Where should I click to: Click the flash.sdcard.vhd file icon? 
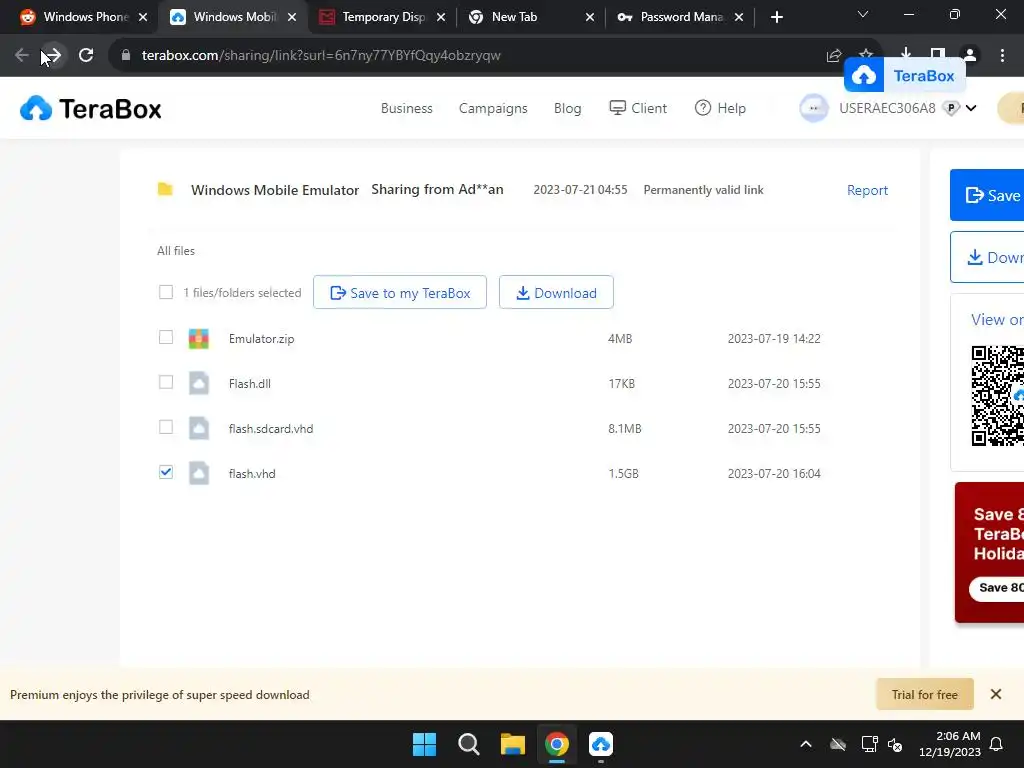pyautogui.click(x=199, y=428)
